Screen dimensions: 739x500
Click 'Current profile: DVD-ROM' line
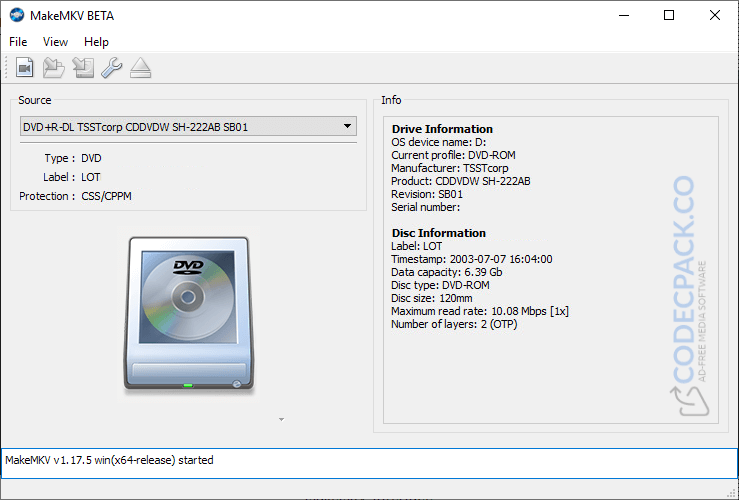pyautogui.click(x=453, y=155)
